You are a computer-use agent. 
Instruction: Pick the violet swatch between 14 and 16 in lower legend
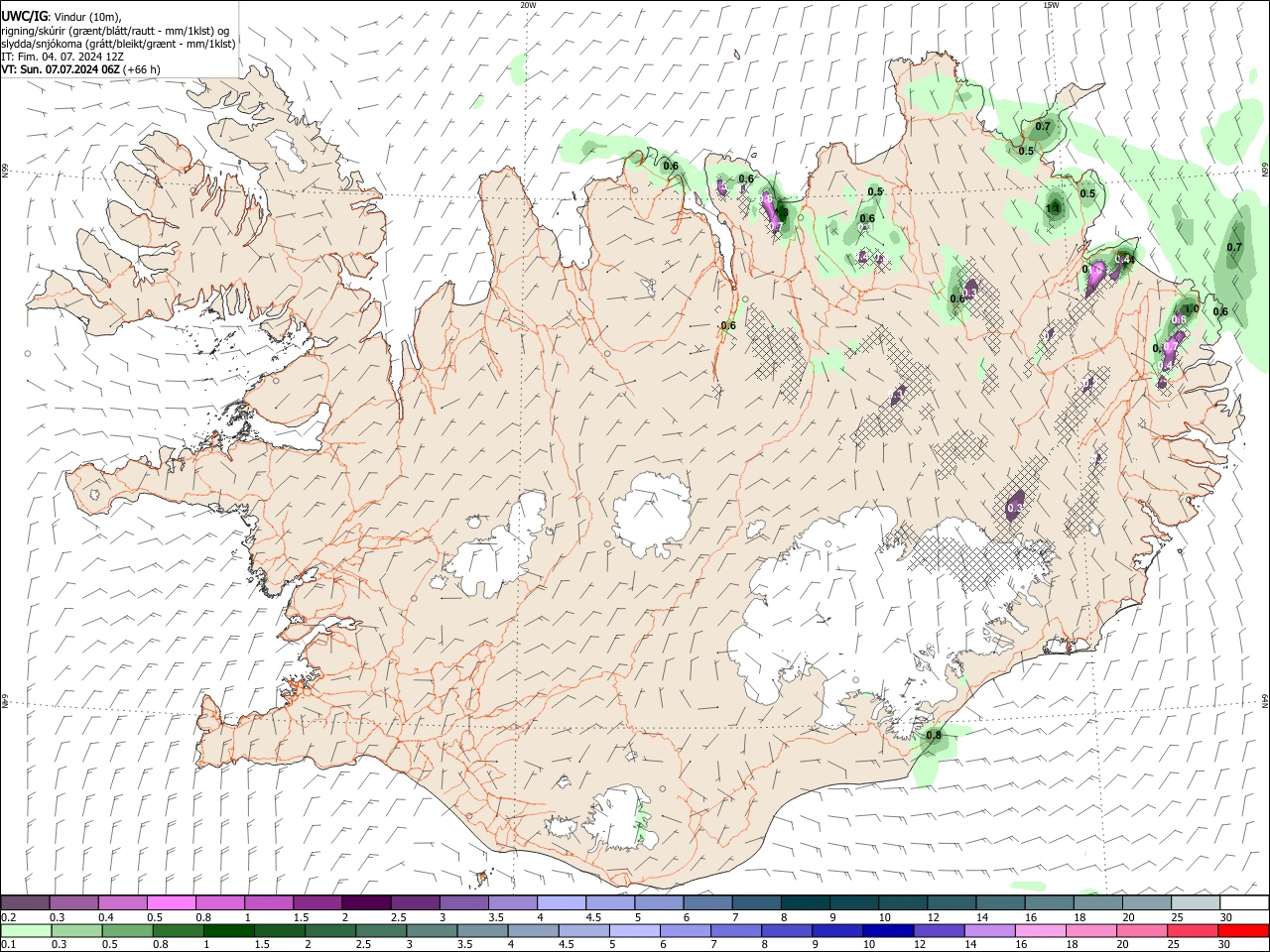tap(988, 931)
